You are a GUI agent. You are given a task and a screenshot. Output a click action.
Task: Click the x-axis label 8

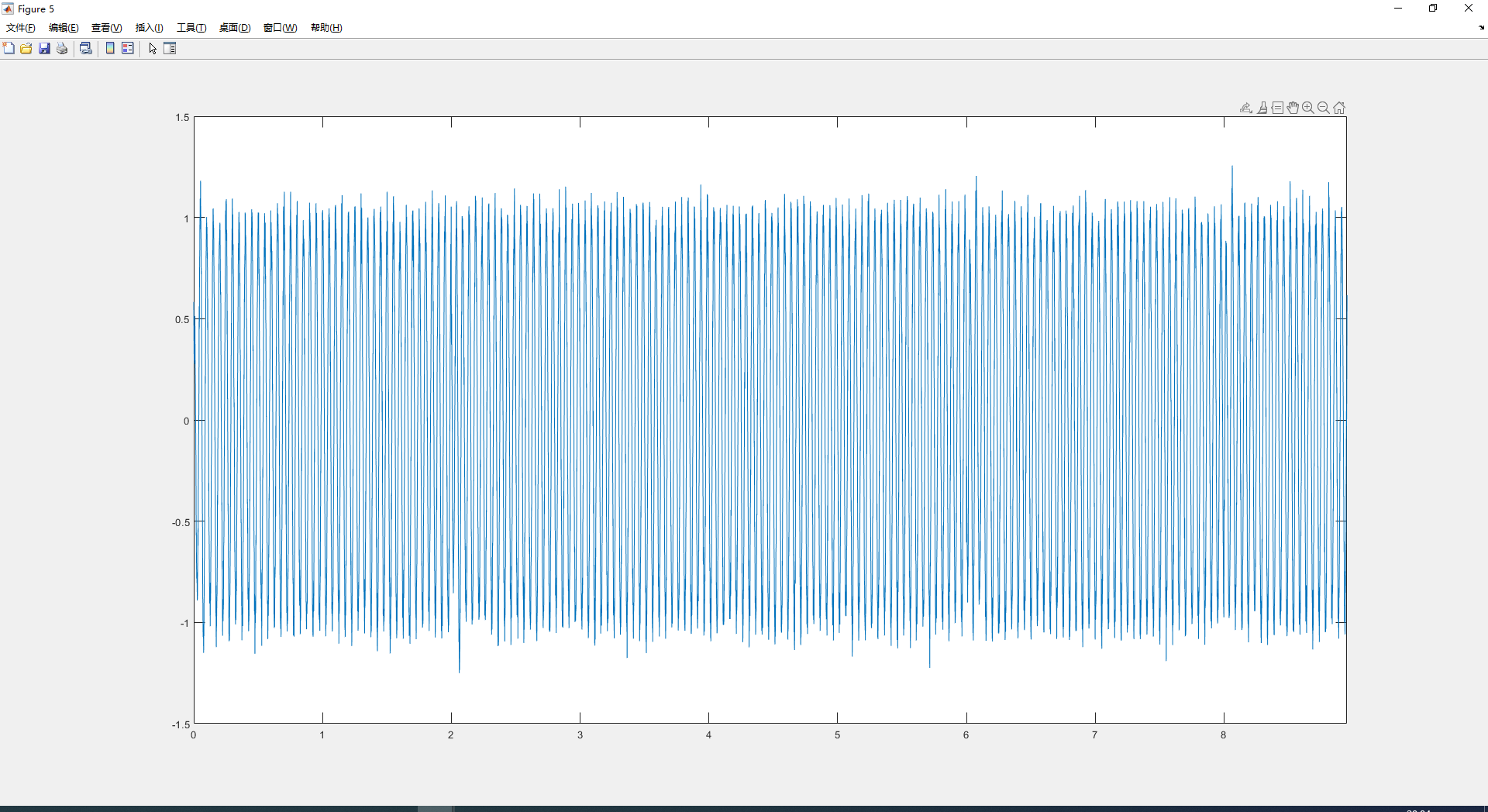point(1224,735)
